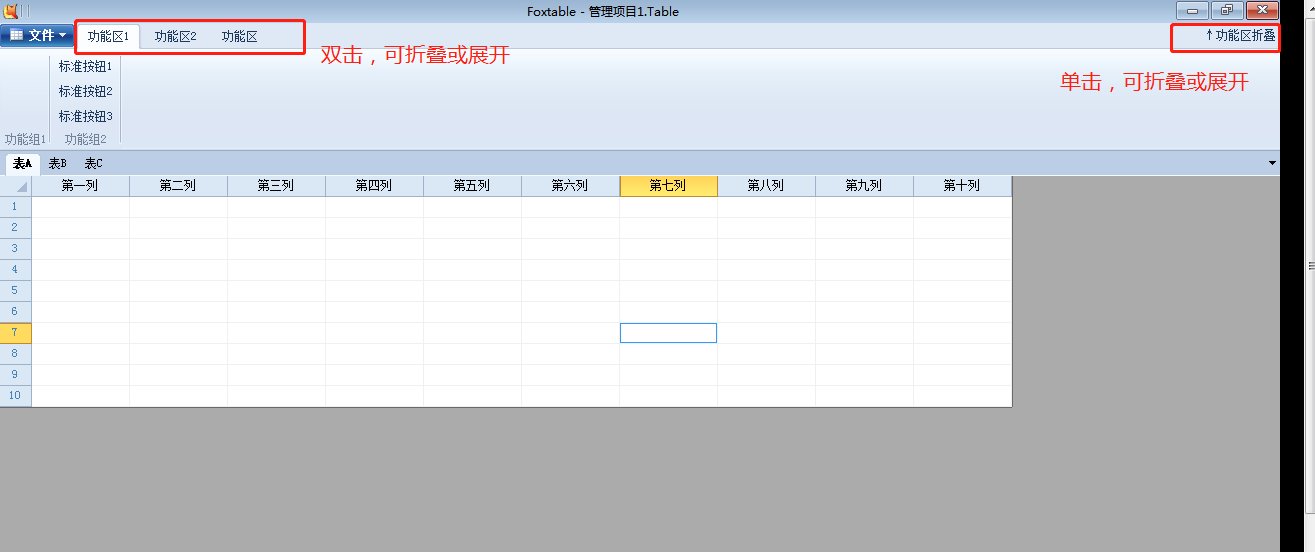Viewport: 1315px width, 552px height.
Task: Select the 第四列 column header
Action: [375, 186]
